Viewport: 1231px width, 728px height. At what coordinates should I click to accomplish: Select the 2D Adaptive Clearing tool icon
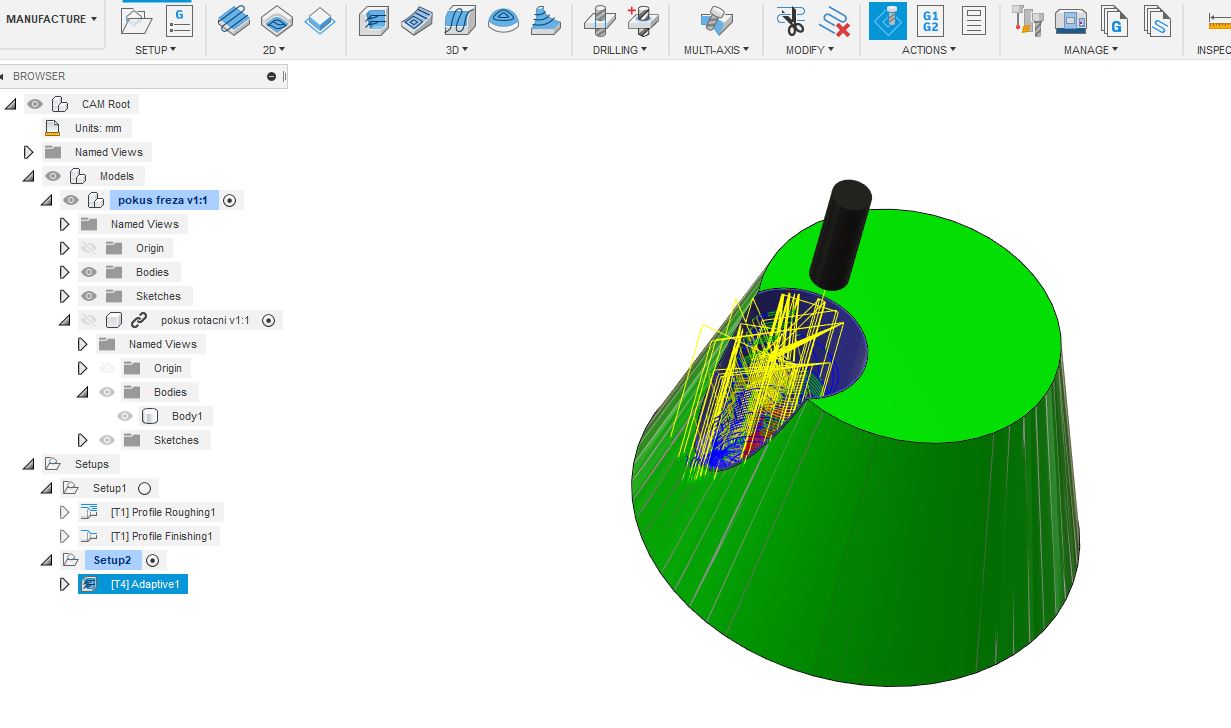coord(234,20)
